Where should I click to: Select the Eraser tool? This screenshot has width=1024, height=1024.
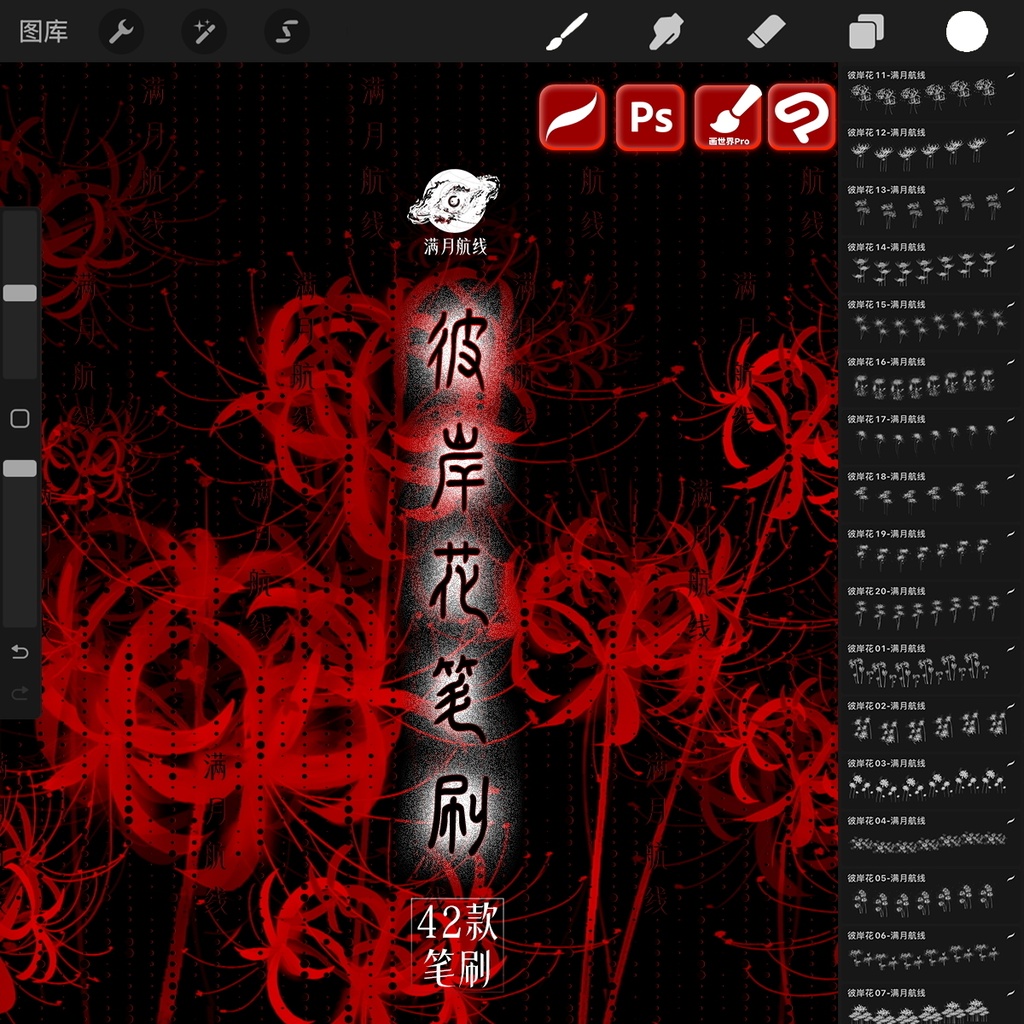(x=766, y=31)
